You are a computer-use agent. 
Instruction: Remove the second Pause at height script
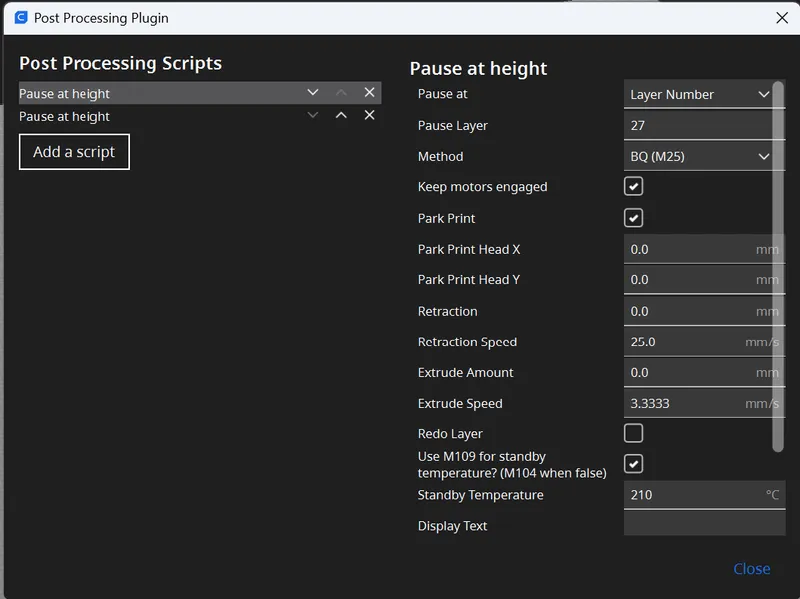(x=369, y=115)
